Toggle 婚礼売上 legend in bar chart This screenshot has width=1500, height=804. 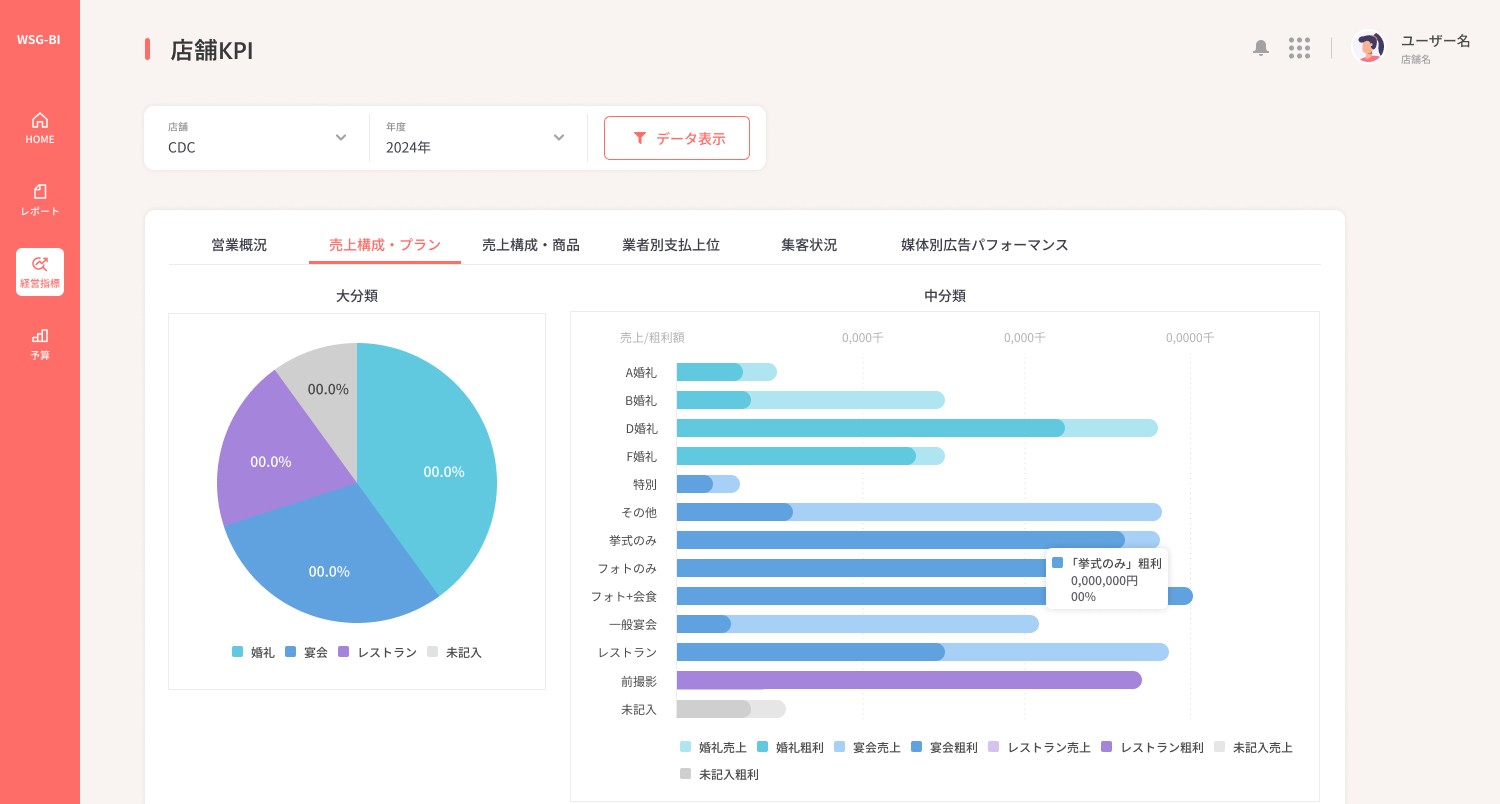713,747
